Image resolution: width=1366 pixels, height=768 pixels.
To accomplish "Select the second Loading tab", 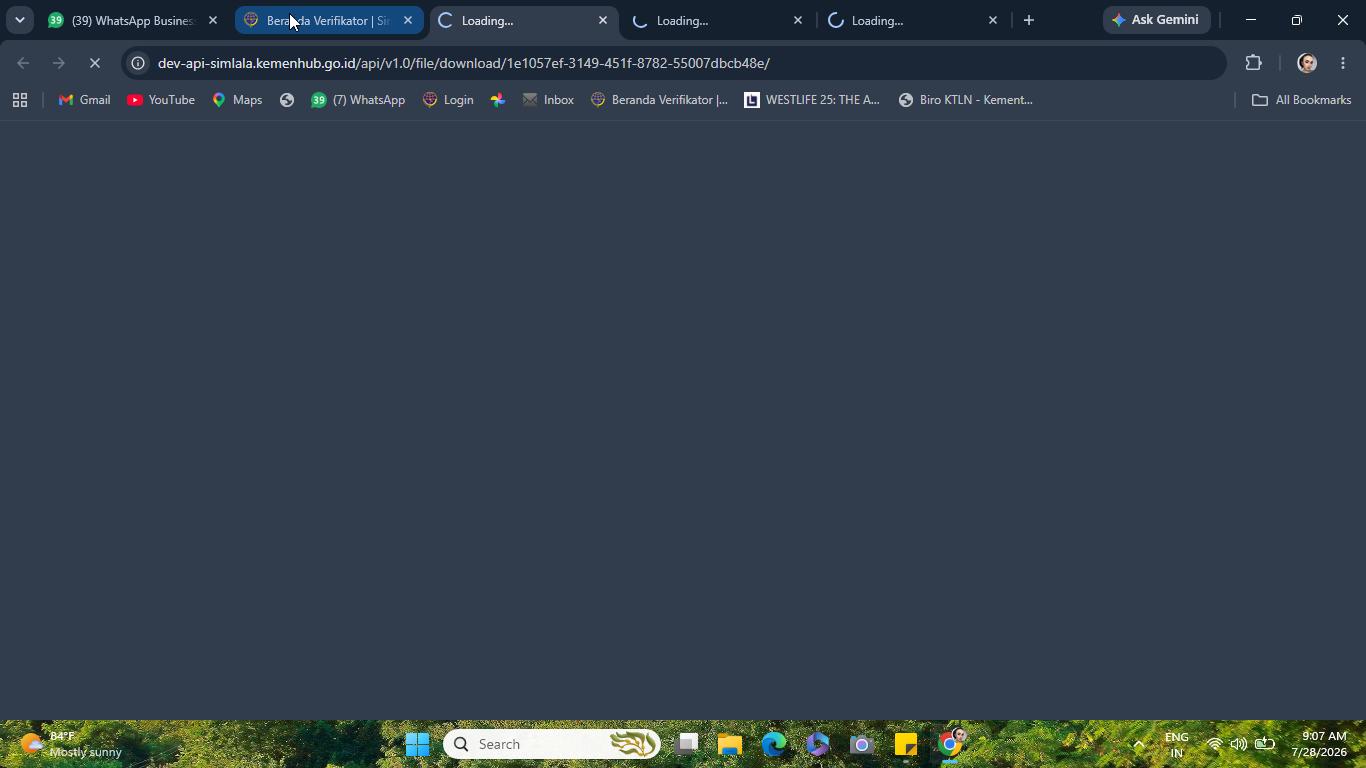I will coord(718,20).
